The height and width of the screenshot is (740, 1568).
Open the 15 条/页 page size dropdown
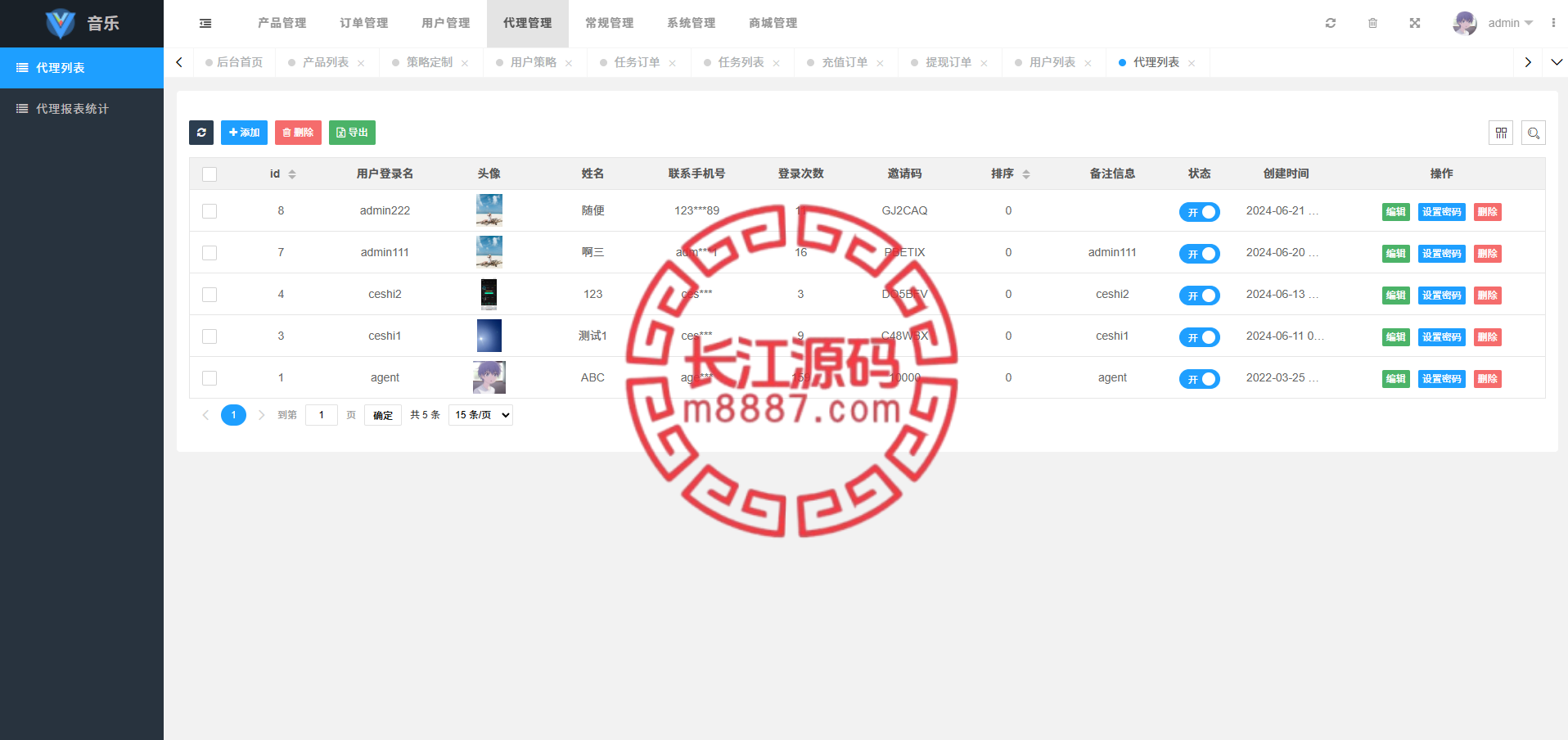click(480, 415)
